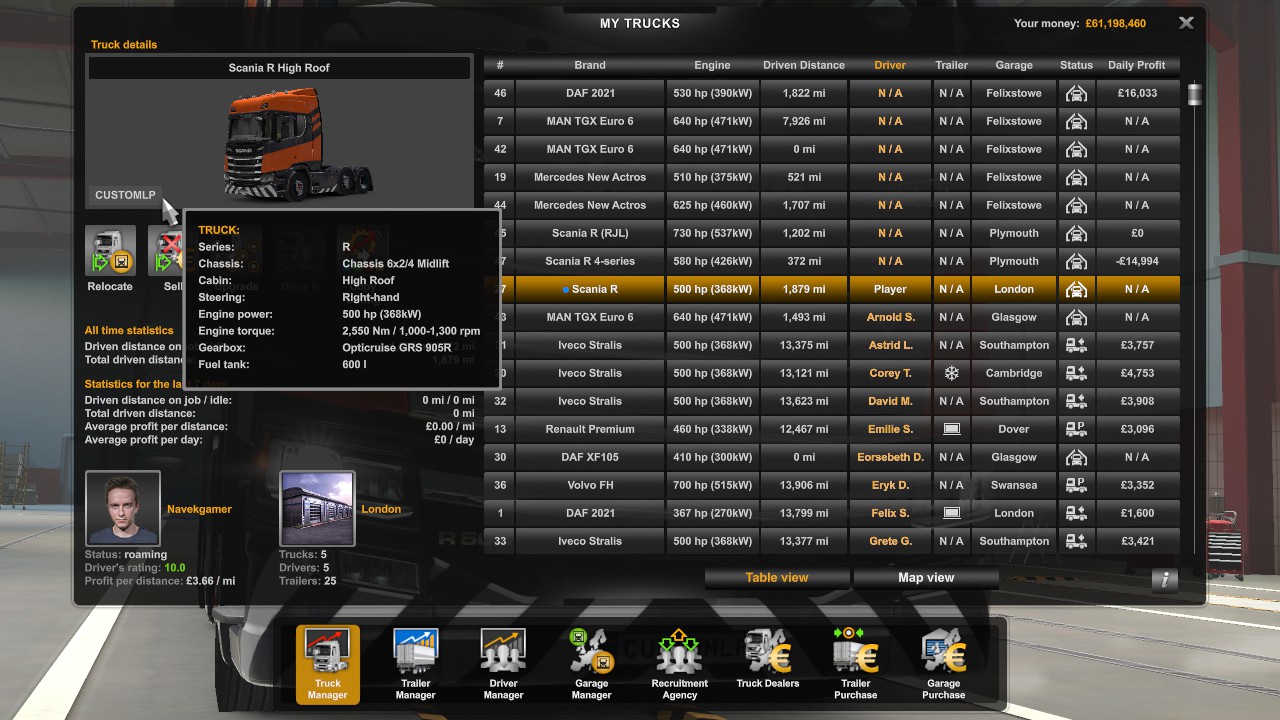This screenshot has width=1280, height=720.
Task: Open Trailer Purchase
Action: pyautogui.click(x=856, y=664)
